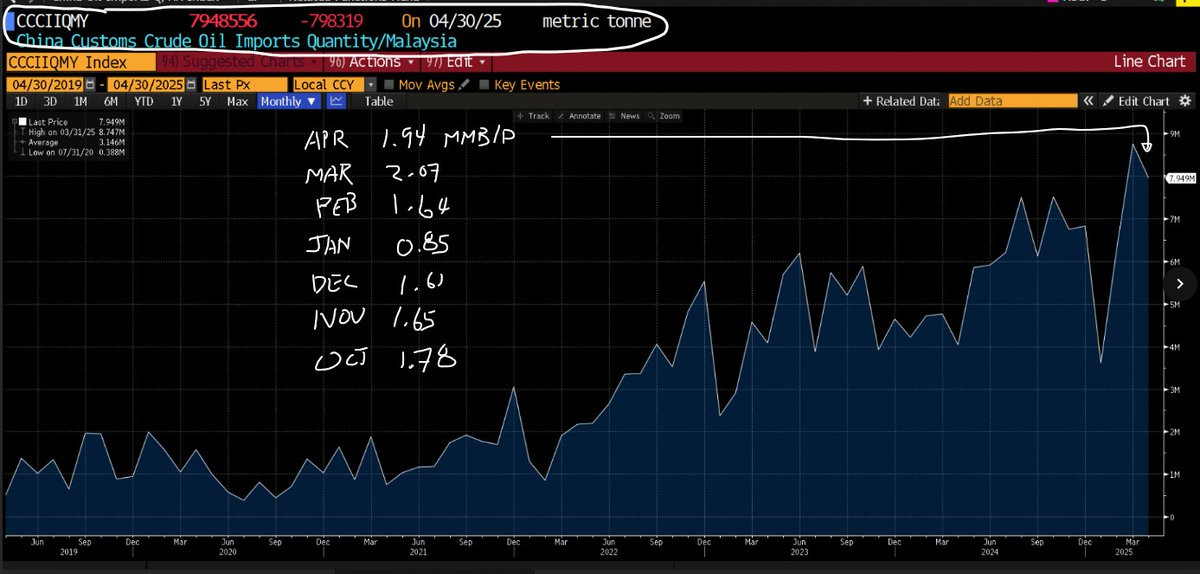Click the Edit Chart button
The height and width of the screenshot is (574, 1200).
[x=1137, y=101]
